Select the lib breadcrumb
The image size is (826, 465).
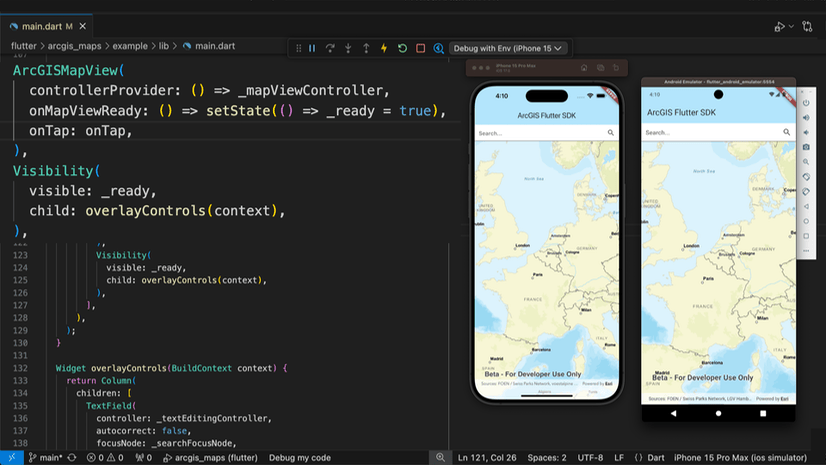point(164,46)
